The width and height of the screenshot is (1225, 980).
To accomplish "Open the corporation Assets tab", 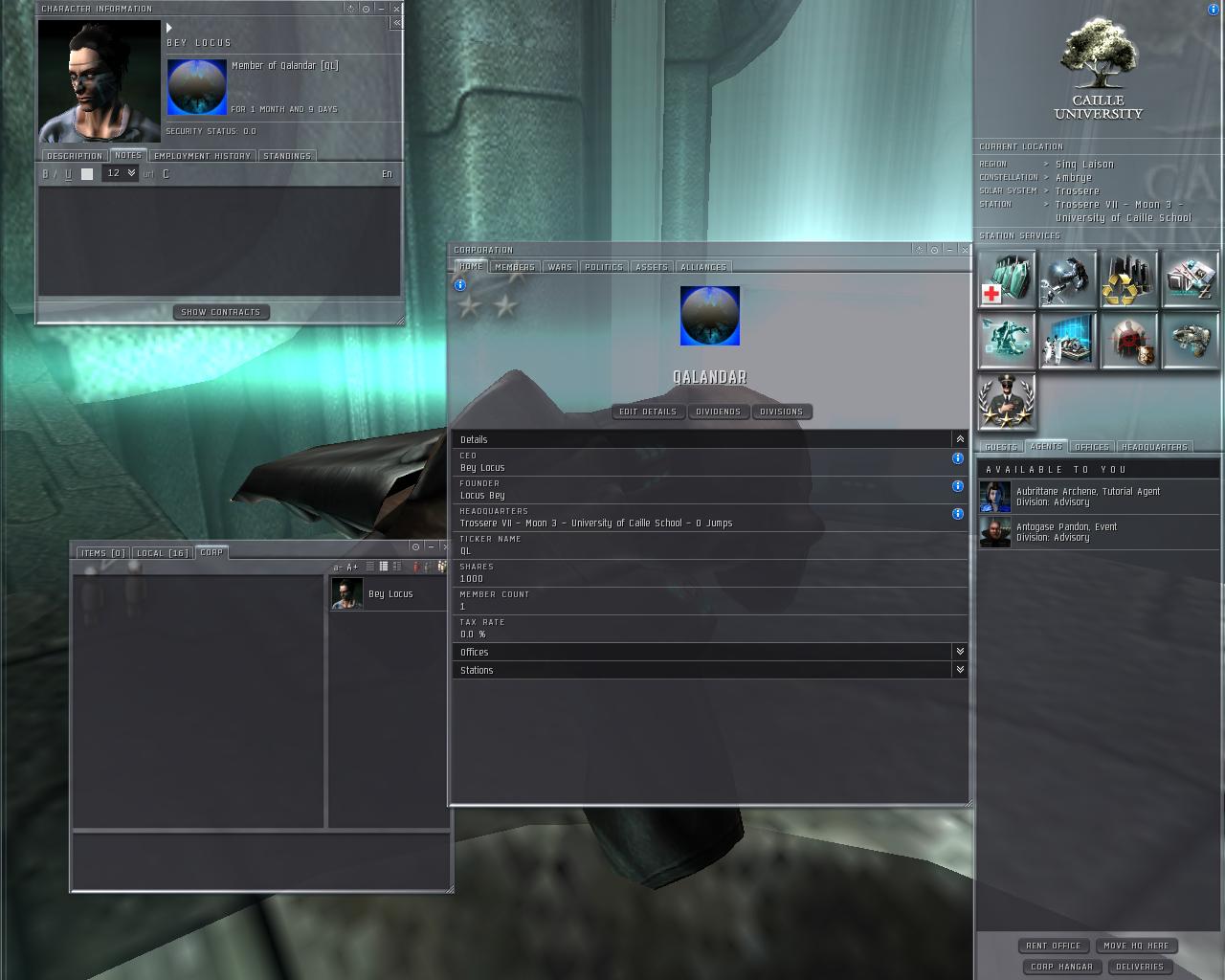I will pyautogui.click(x=652, y=267).
